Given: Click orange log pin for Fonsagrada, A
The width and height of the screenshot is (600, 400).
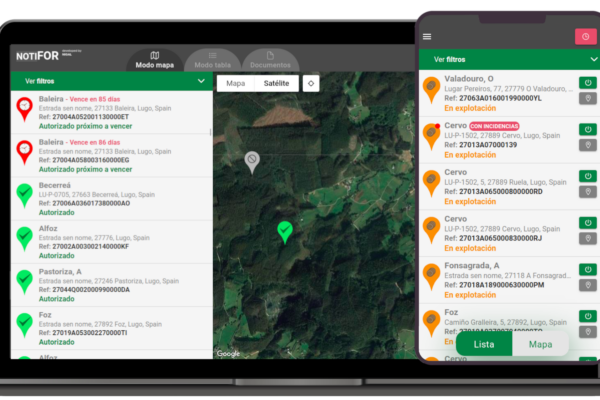Looking at the screenshot, I should tap(431, 277).
